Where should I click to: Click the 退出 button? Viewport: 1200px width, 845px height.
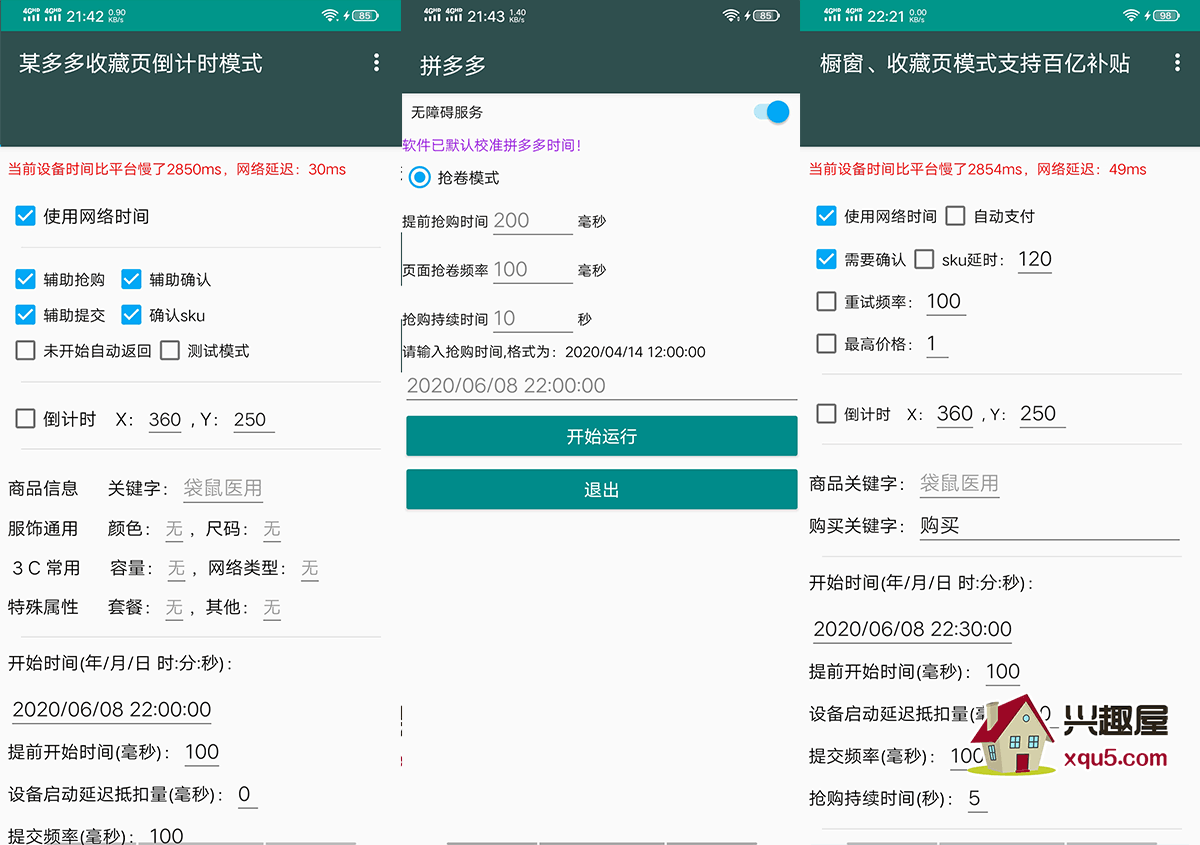[601, 490]
